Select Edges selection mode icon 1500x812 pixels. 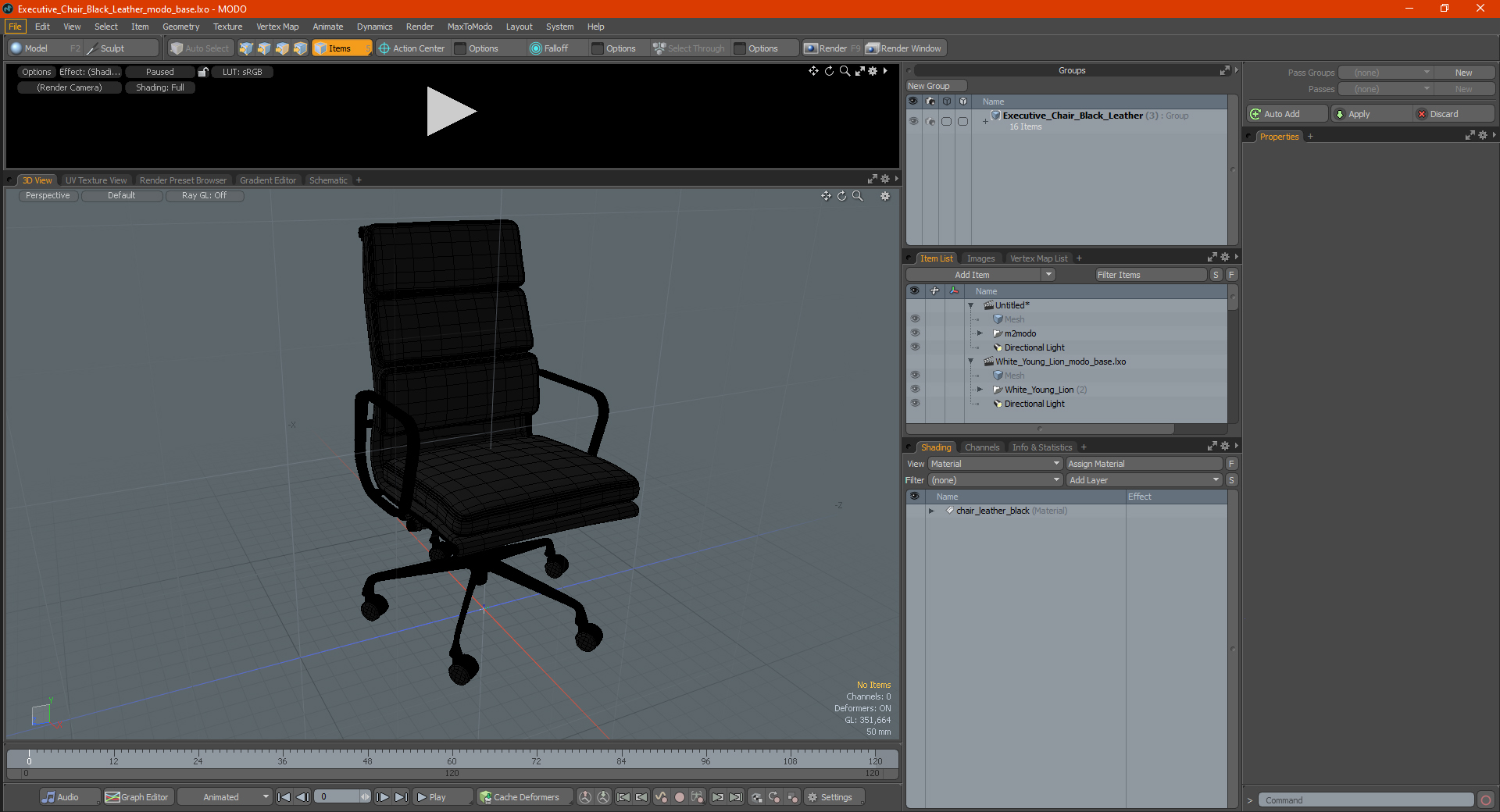[x=264, y=48]
